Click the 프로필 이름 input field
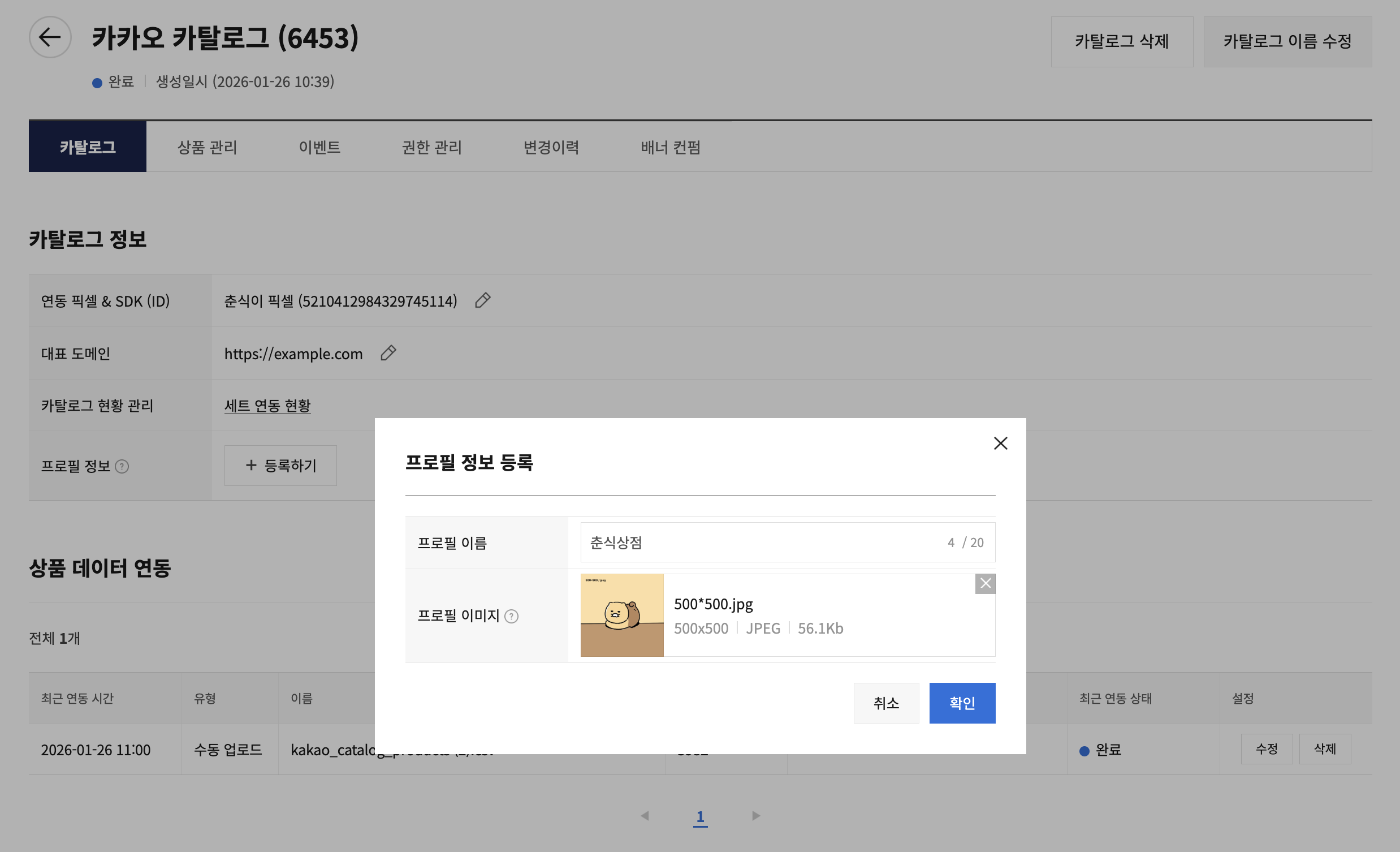The width and height of the screenshot is (1400, 852). 762,542
